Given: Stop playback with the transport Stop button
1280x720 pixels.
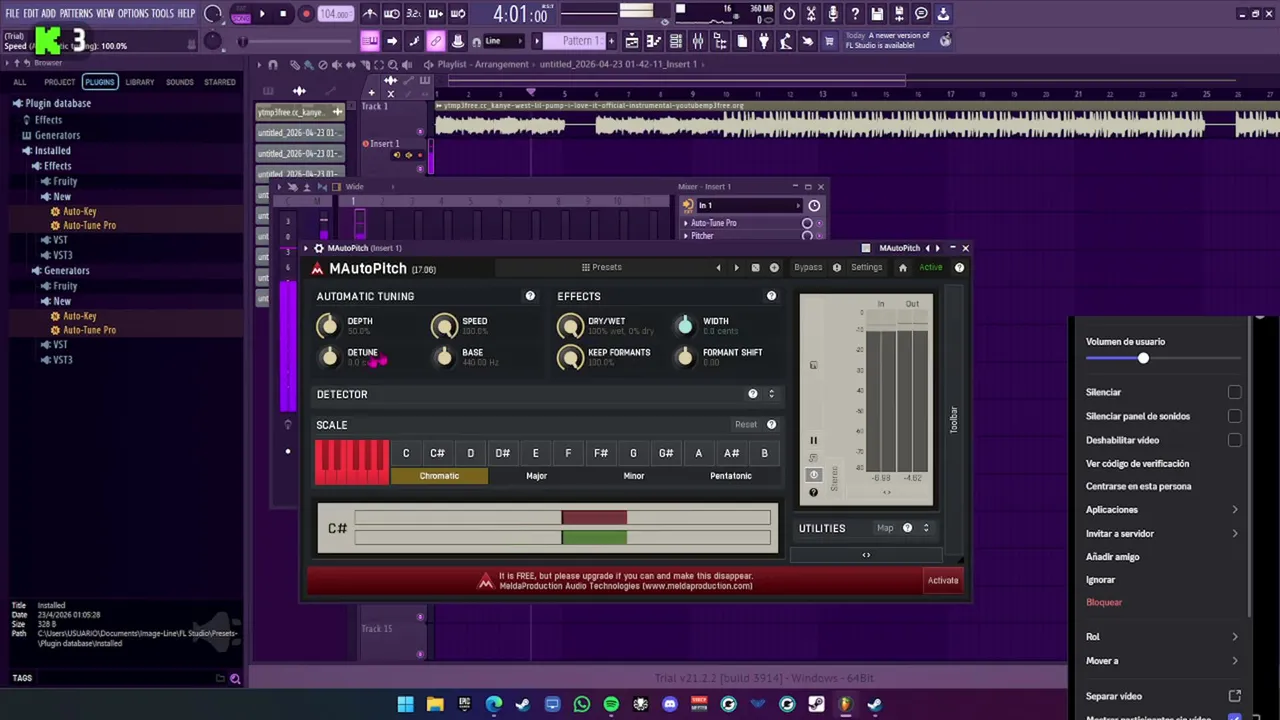Looking at the screenshot, I should [x=283, y=14].
